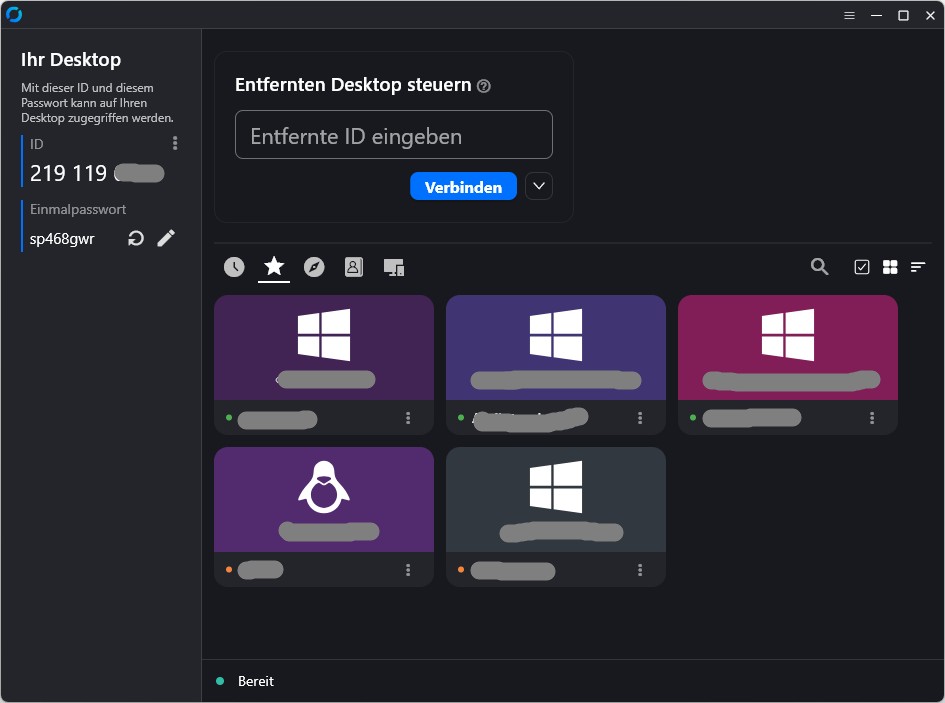This screenshot has height=703, width=945.
Task: Click the desktop ID number 219 119
Action: tap(68, 174)
